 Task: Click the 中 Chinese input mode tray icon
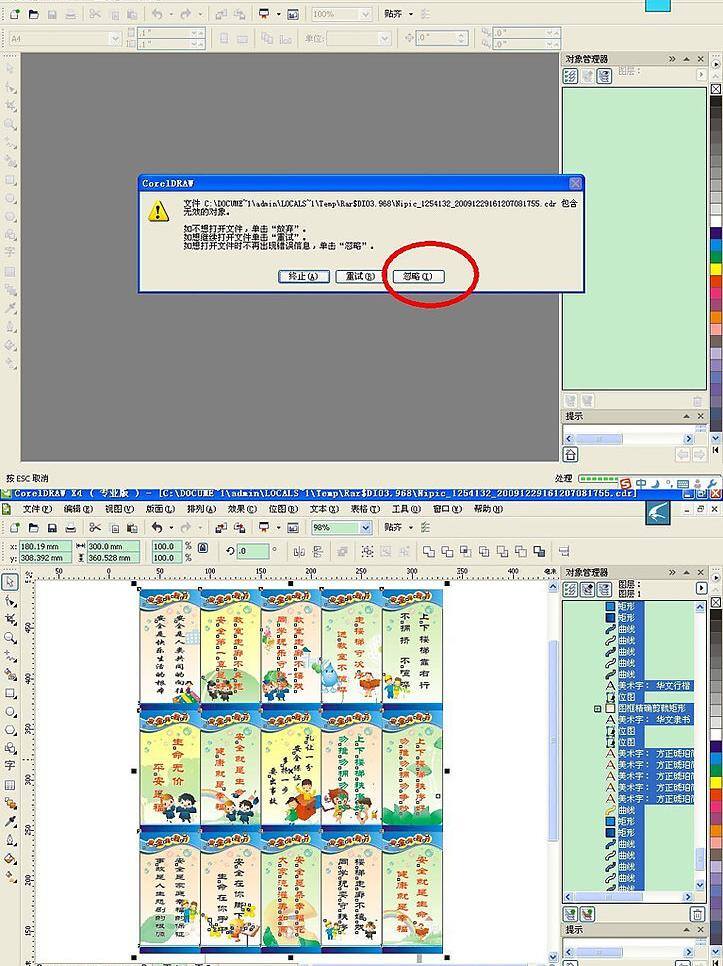[641, 484]
